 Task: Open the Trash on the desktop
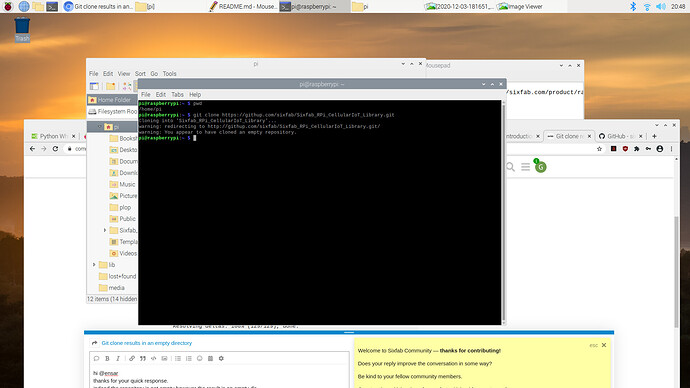coord(22,29)
